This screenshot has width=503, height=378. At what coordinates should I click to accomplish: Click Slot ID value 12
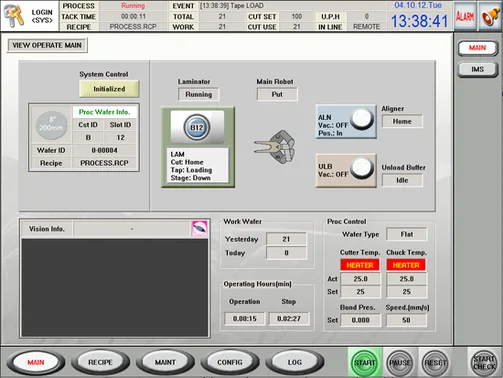[120, 137]
